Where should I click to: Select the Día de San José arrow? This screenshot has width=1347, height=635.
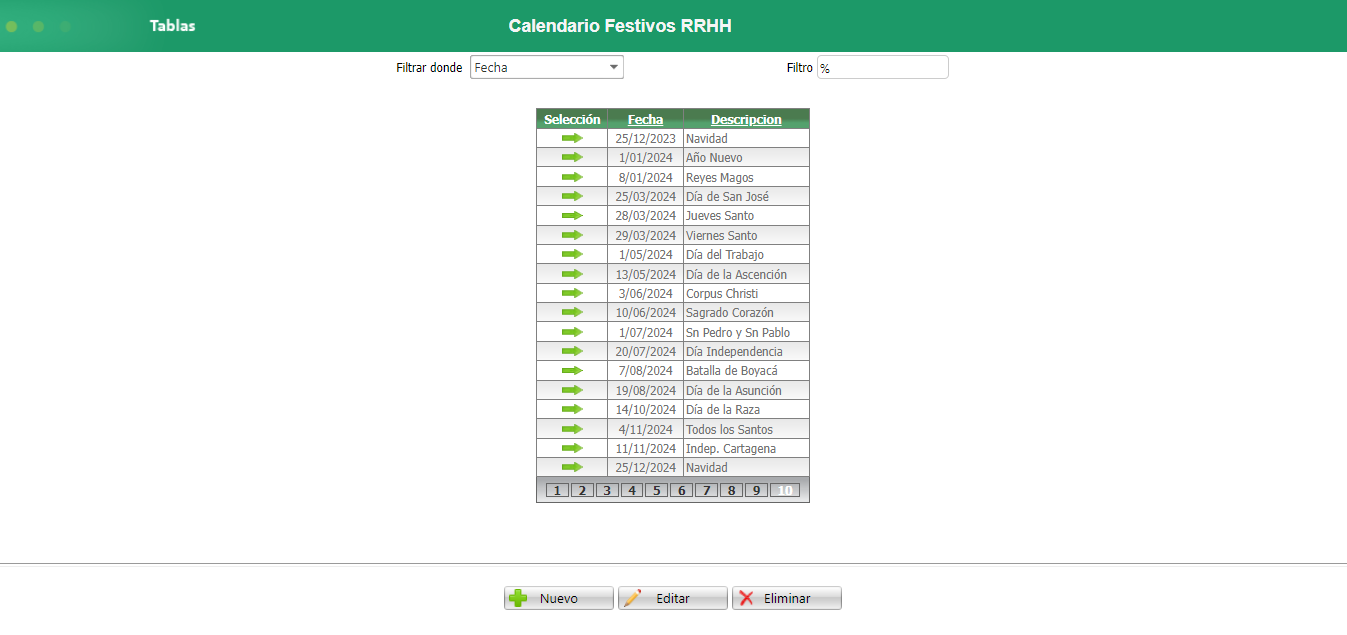[x=572, y=196]
